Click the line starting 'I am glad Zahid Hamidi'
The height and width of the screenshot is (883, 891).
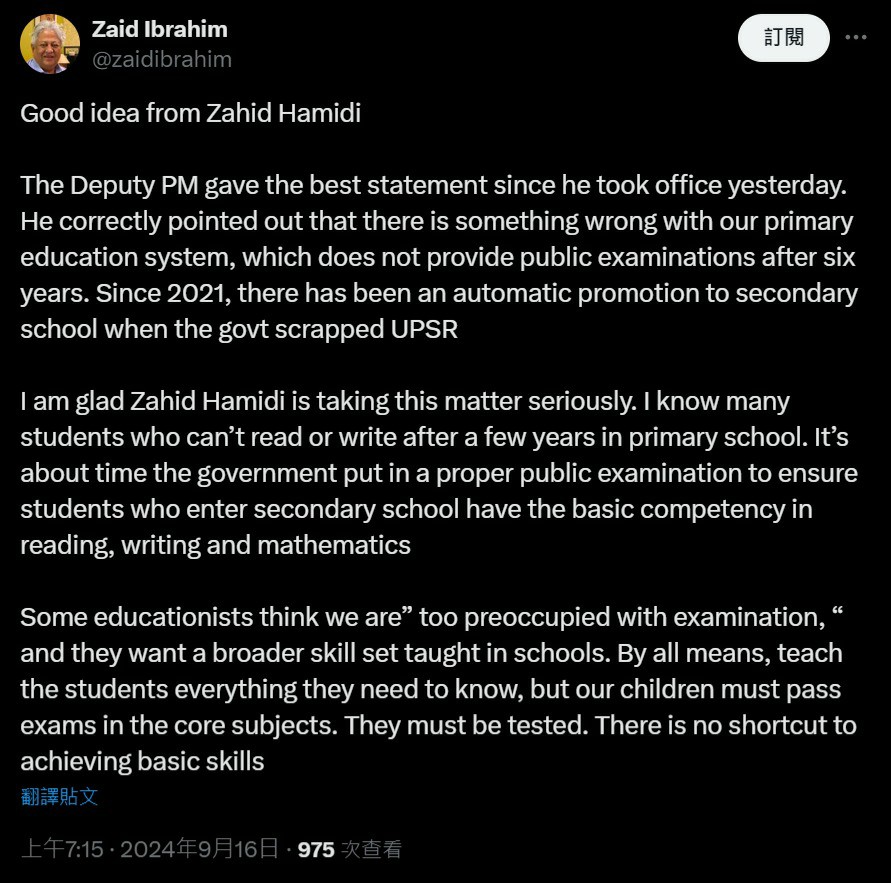(x=405, y=401)
